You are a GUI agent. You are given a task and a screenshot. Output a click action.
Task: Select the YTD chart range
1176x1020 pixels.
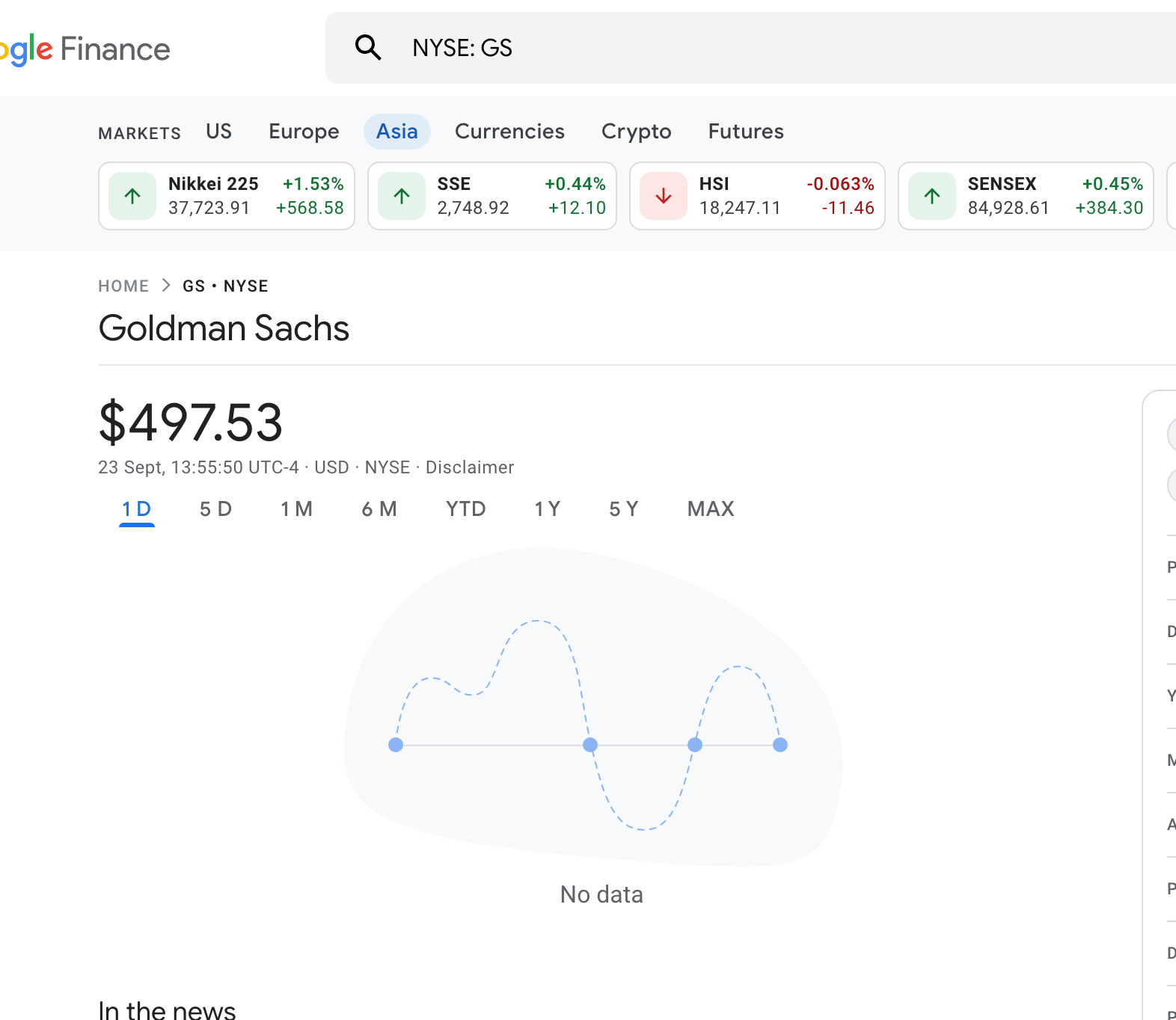465,509
